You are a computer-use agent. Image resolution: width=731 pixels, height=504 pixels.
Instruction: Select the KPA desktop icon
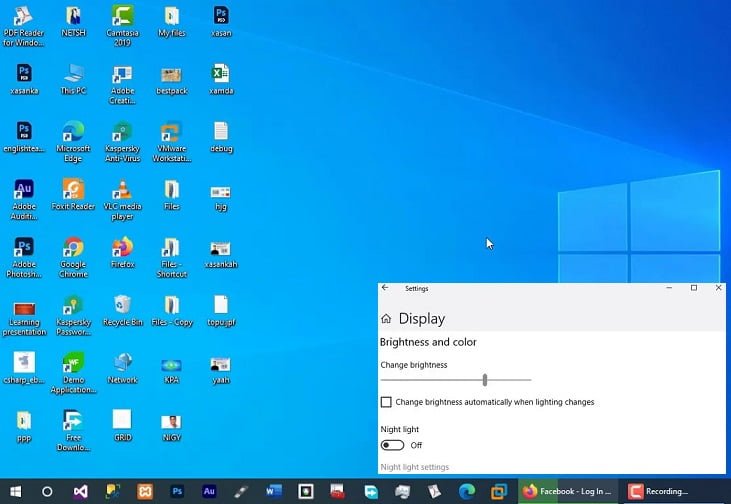pos(172,369)
